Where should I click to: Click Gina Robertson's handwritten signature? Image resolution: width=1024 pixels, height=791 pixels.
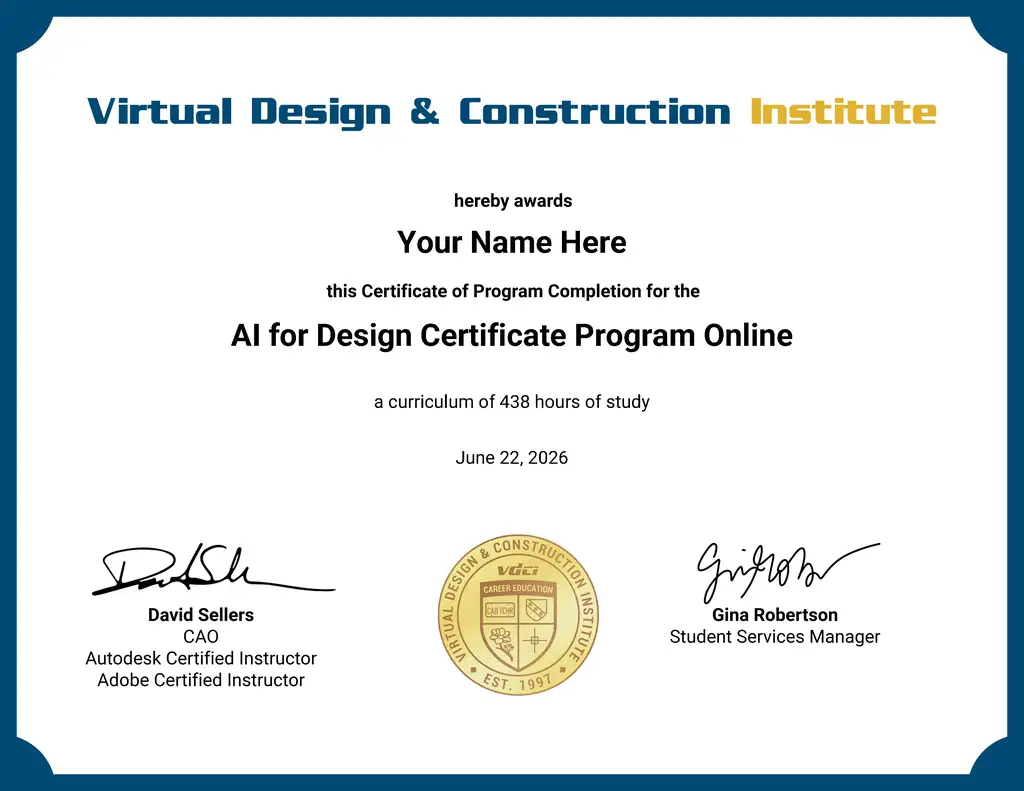(x=788, y=572)
